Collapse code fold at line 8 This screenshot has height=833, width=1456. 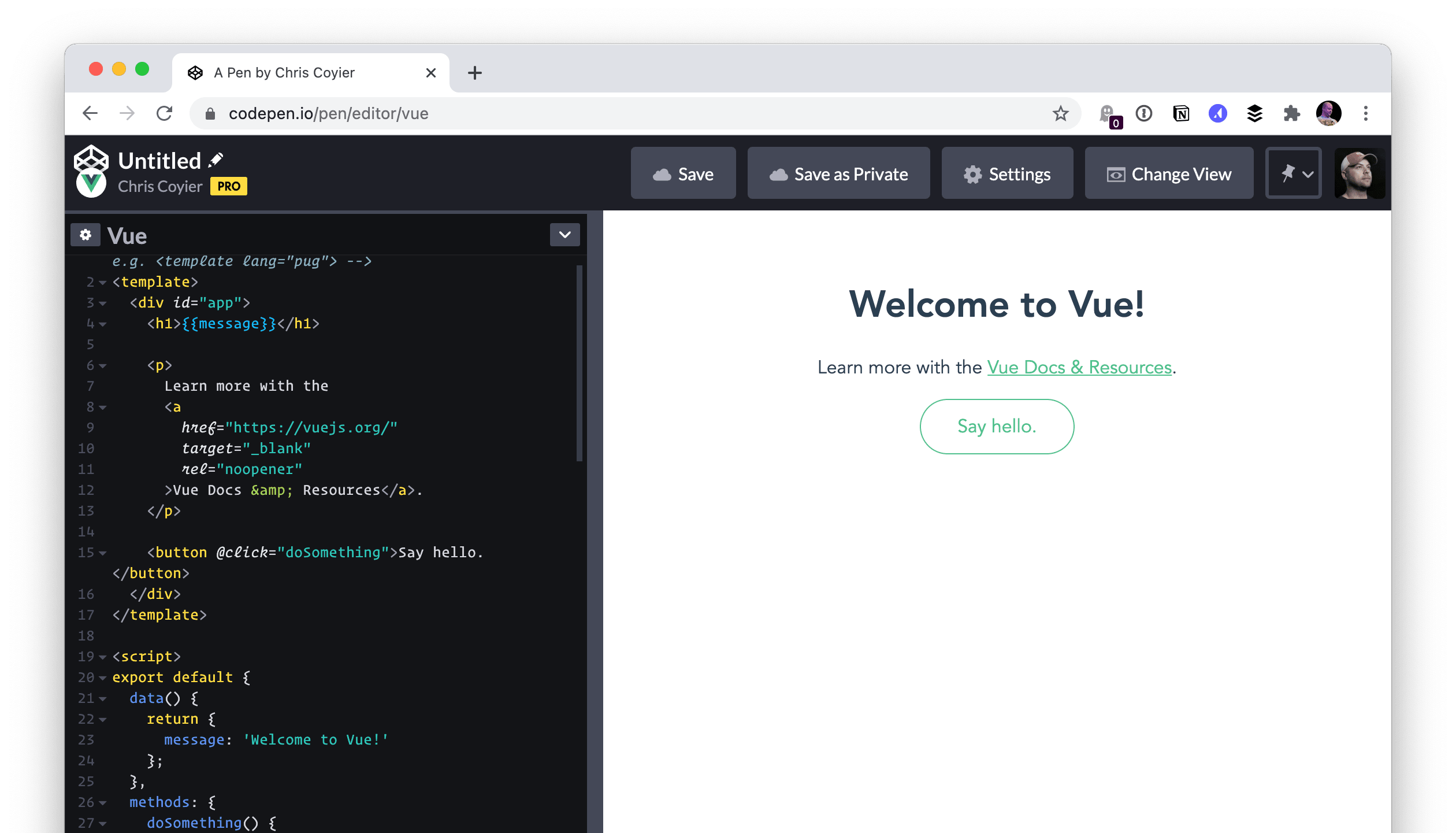[x=102, y=407]
